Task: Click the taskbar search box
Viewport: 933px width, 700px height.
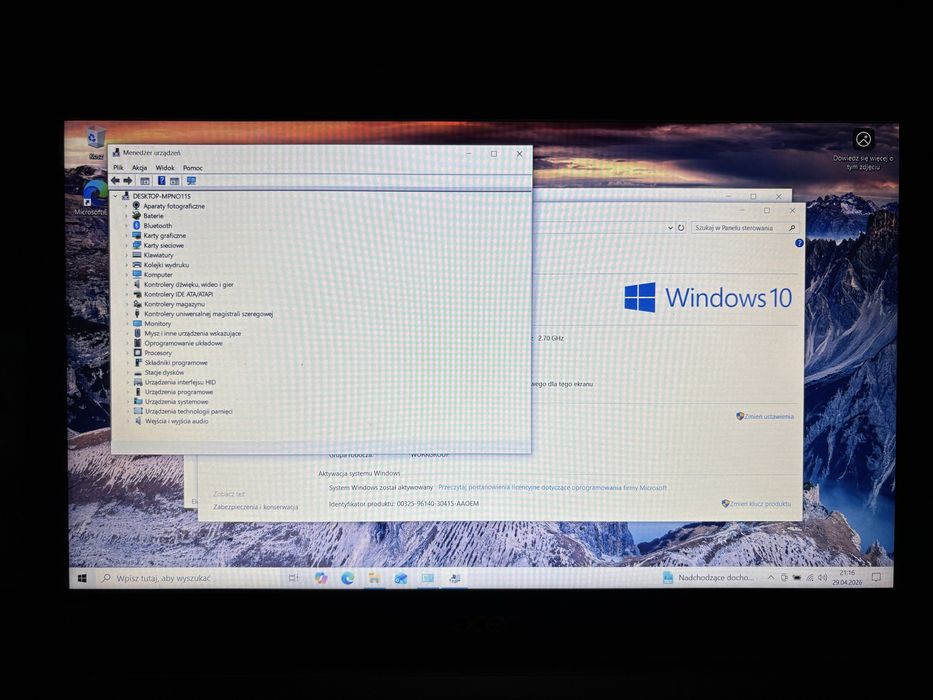Action: 186,578
